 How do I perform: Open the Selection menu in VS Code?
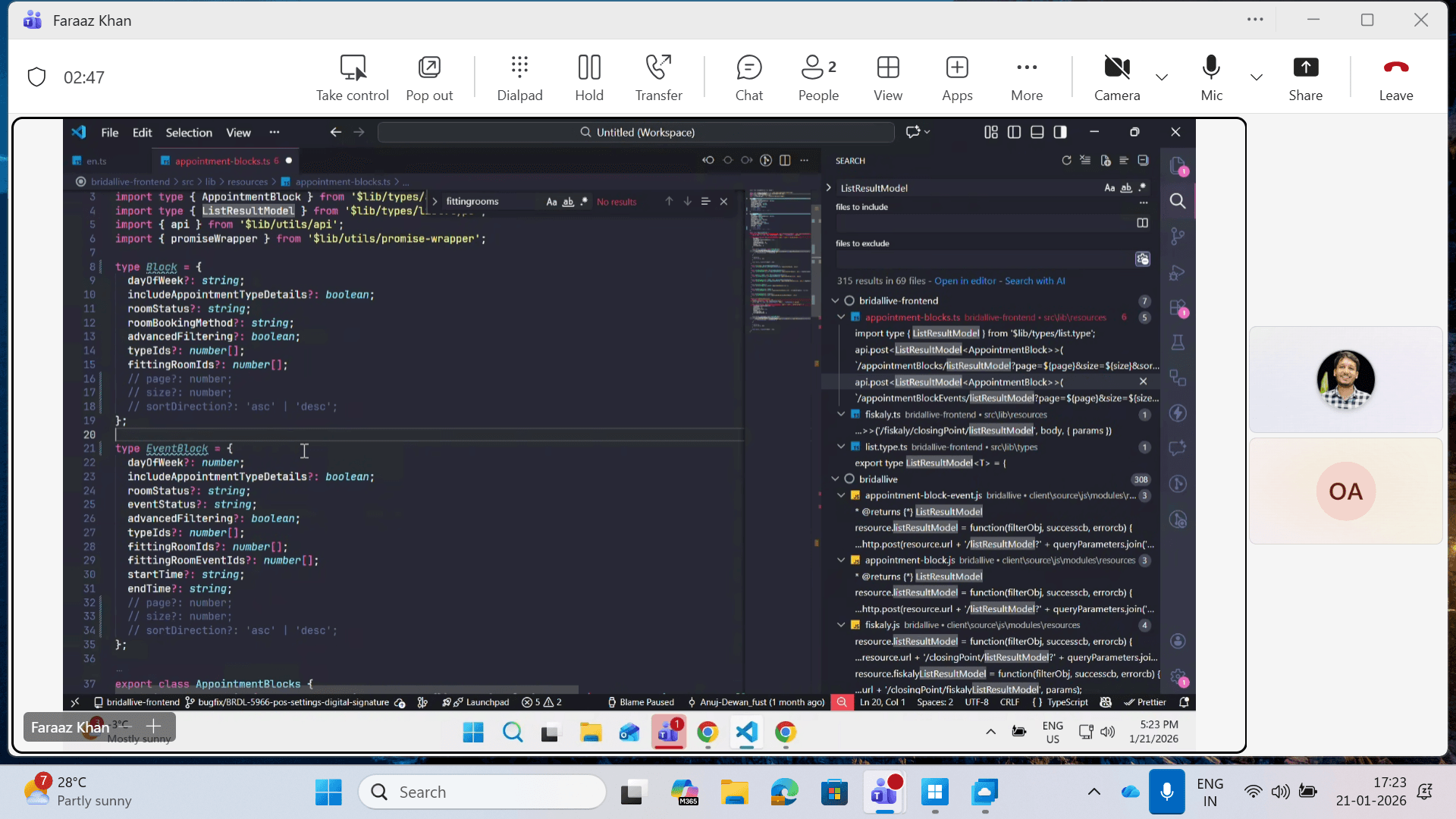[x=189, y=132]
